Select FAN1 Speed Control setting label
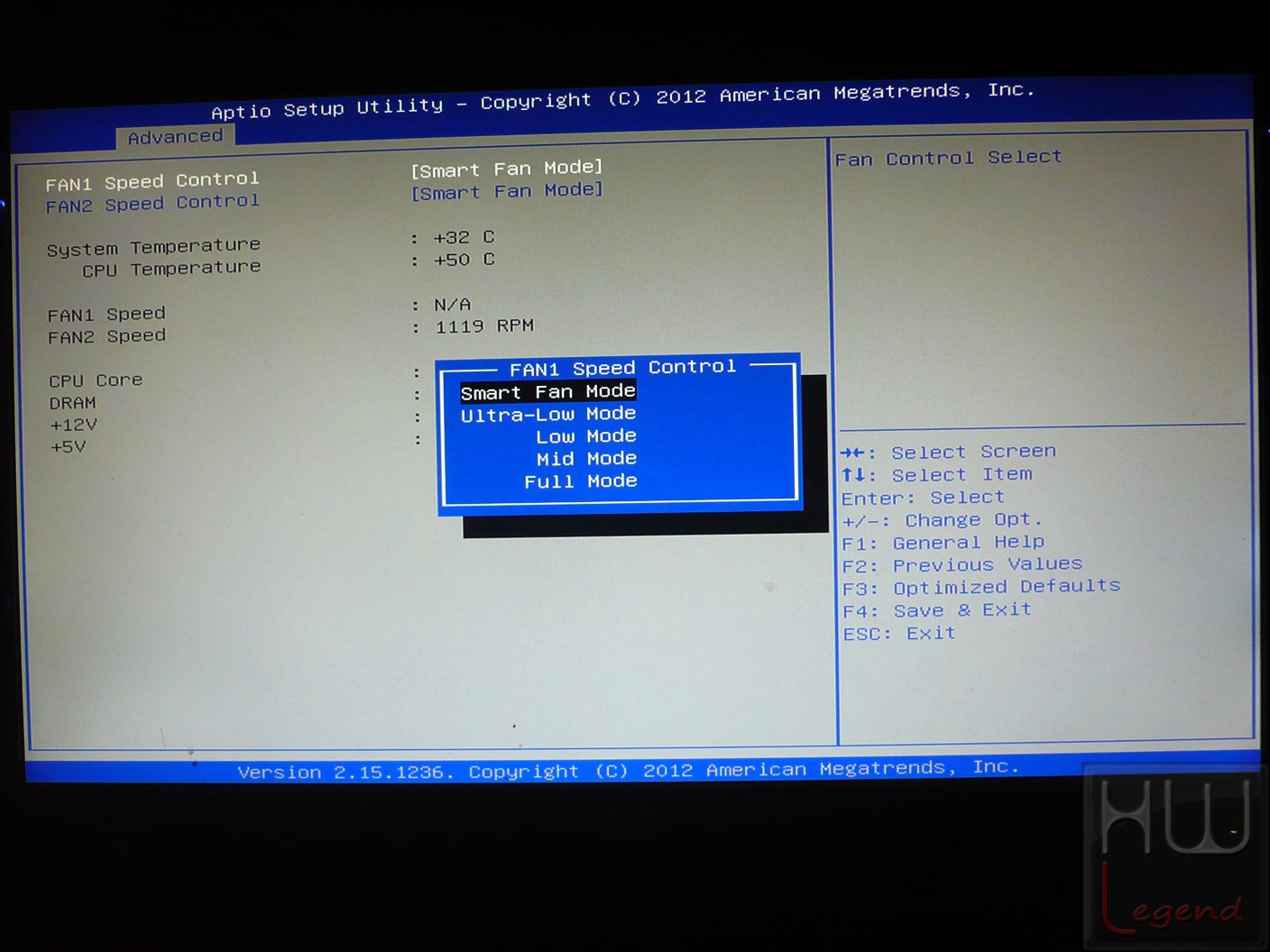The image size is (1270, 952). pyautogui.click(x=152, y=181)
